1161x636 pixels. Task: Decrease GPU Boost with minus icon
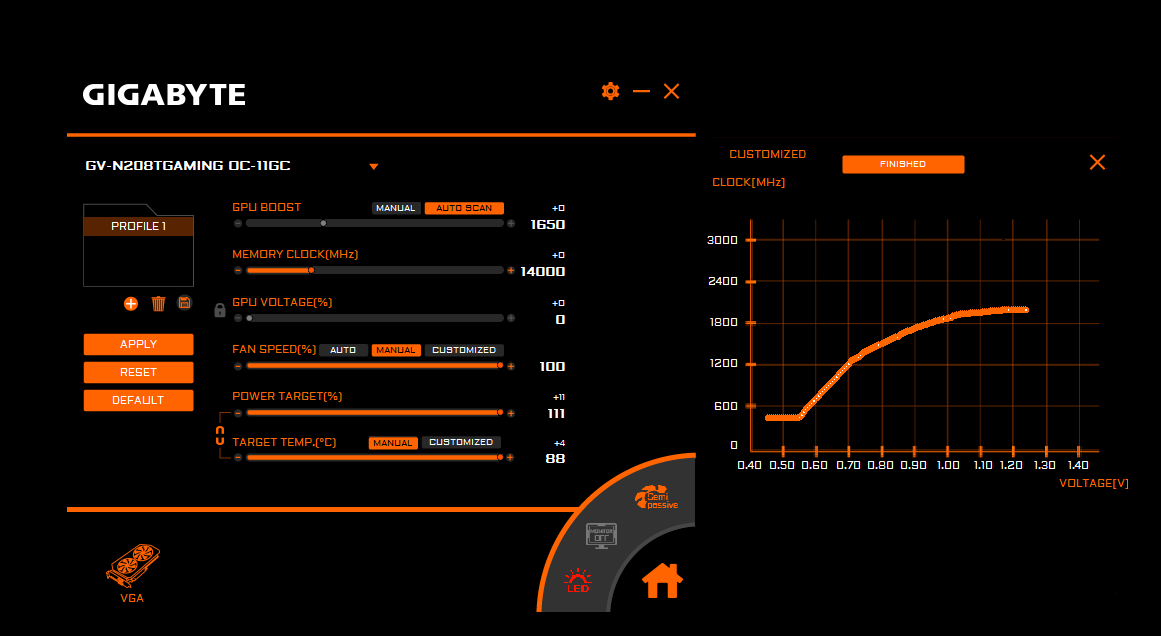coord(238,223)
